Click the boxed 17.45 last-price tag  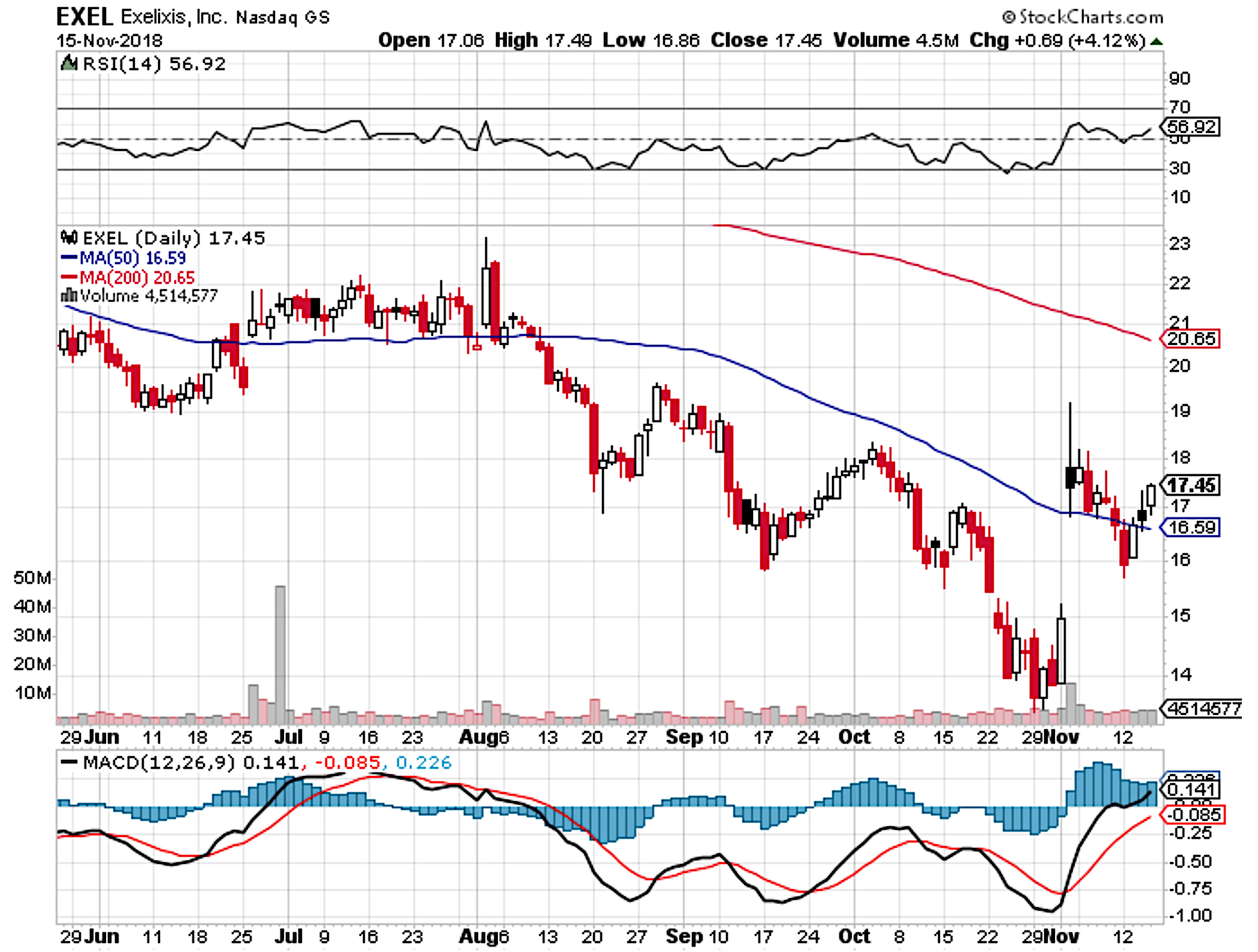1192,485
